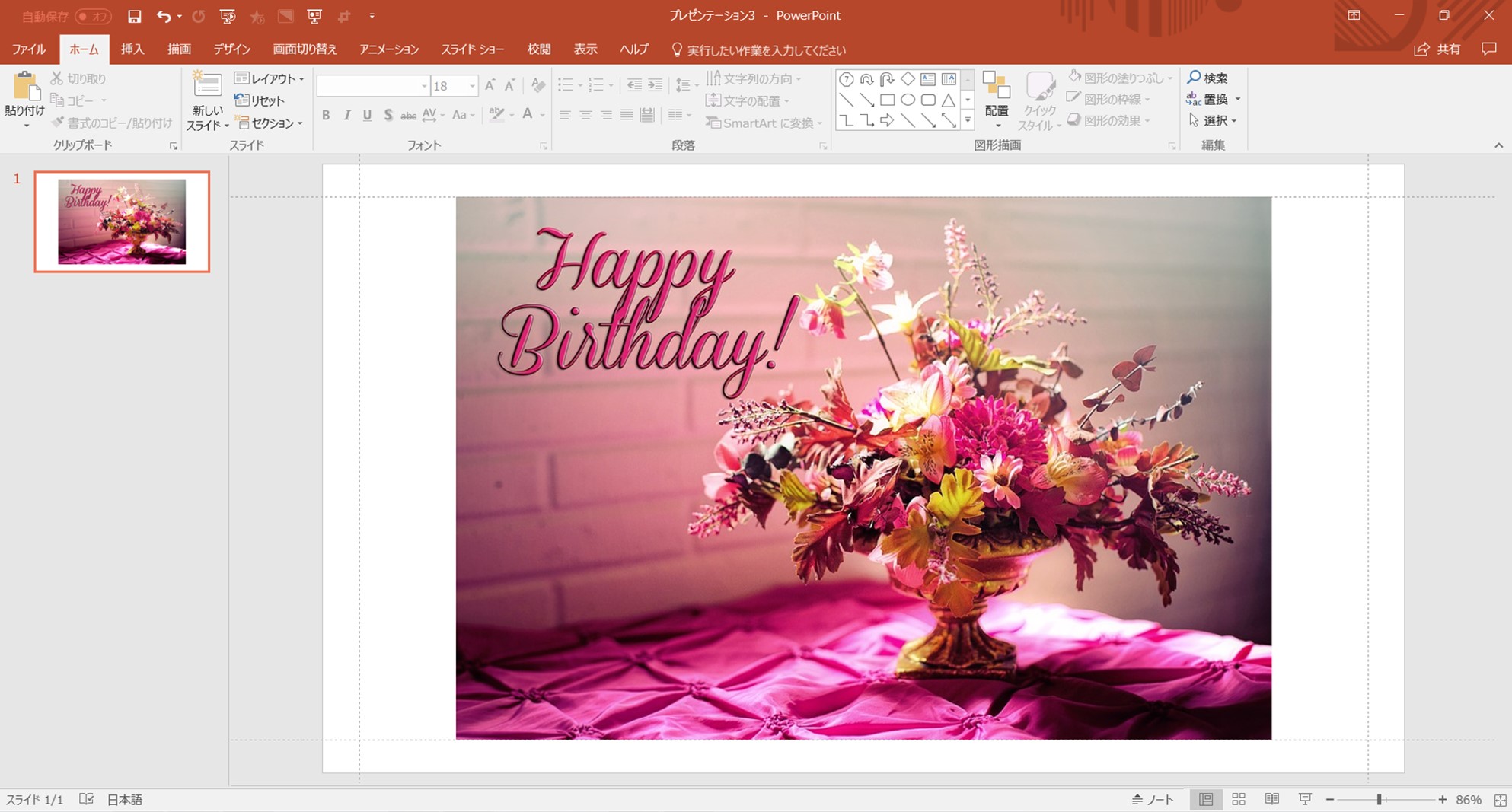Image resolution: width=1512 pixels, height=812 pixels.
Task: Toggle AutoSave (自動保存) switch
Action: click(93, 16)
